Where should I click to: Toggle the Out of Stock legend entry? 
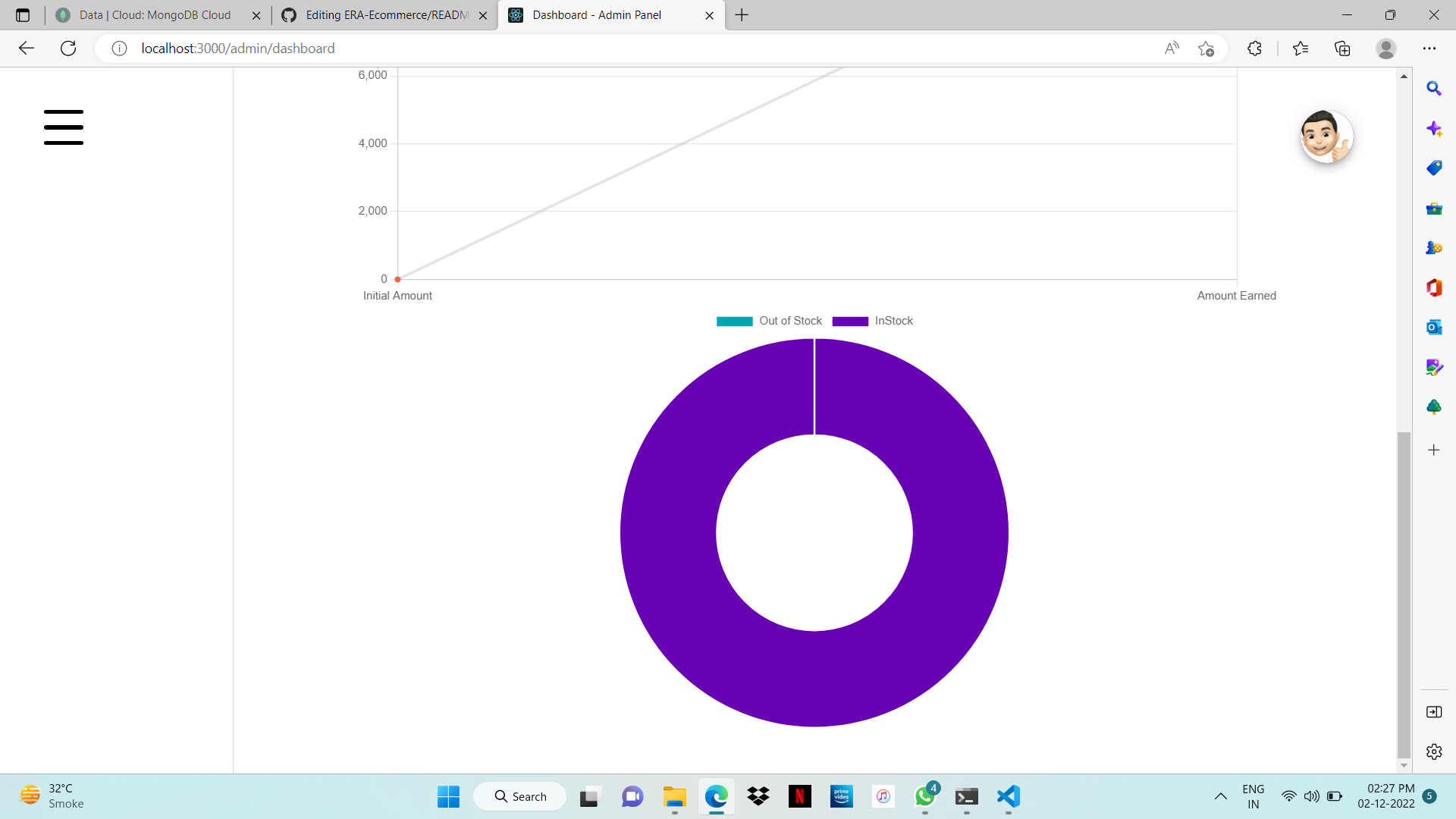(768, 321)
